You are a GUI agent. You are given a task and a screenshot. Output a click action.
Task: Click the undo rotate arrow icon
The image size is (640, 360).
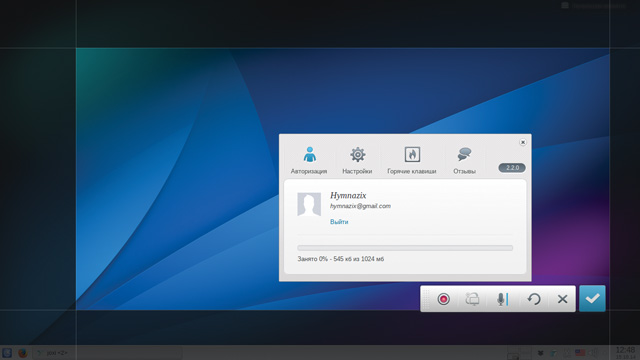coord(533,299)
